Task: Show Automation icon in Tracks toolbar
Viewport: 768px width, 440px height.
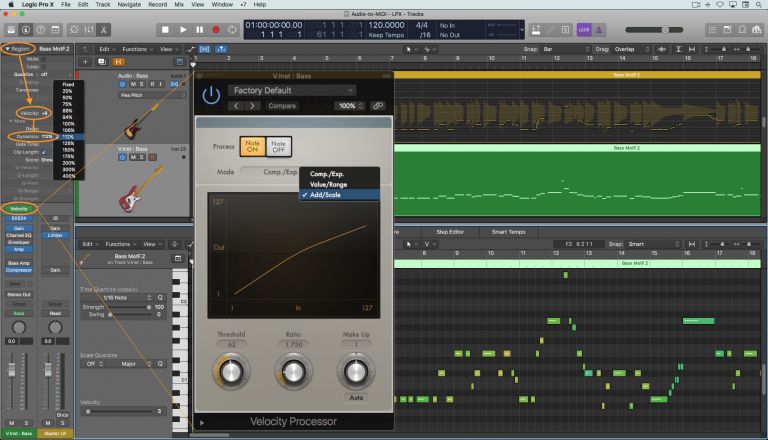Action: (191, 49)
